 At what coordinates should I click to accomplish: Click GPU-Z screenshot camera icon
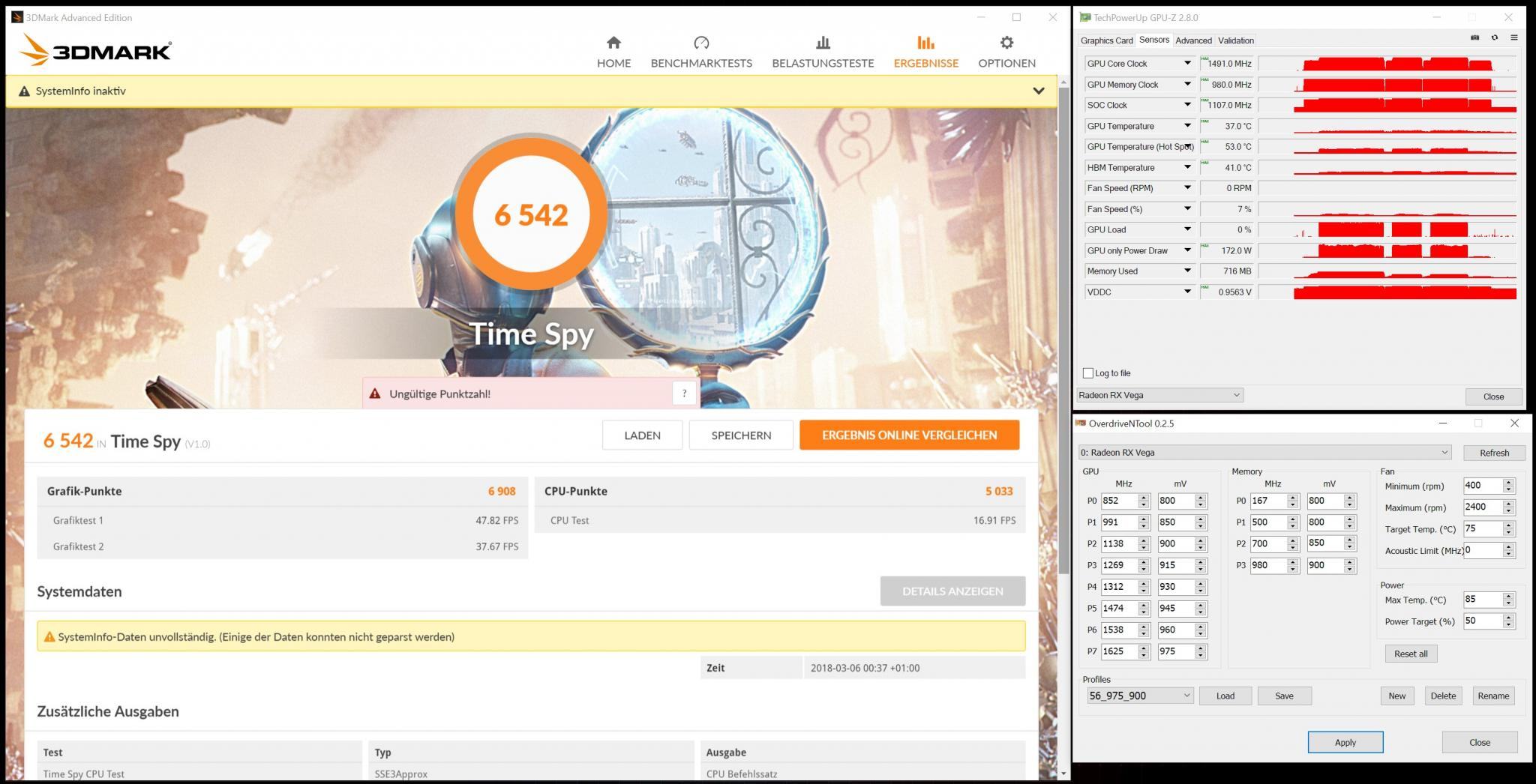click(1474, 37)
